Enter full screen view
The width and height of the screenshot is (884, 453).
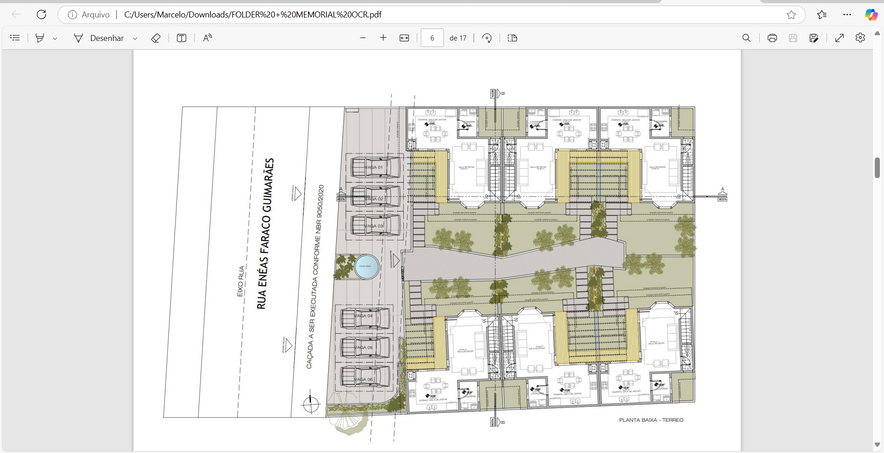[839, 38]
